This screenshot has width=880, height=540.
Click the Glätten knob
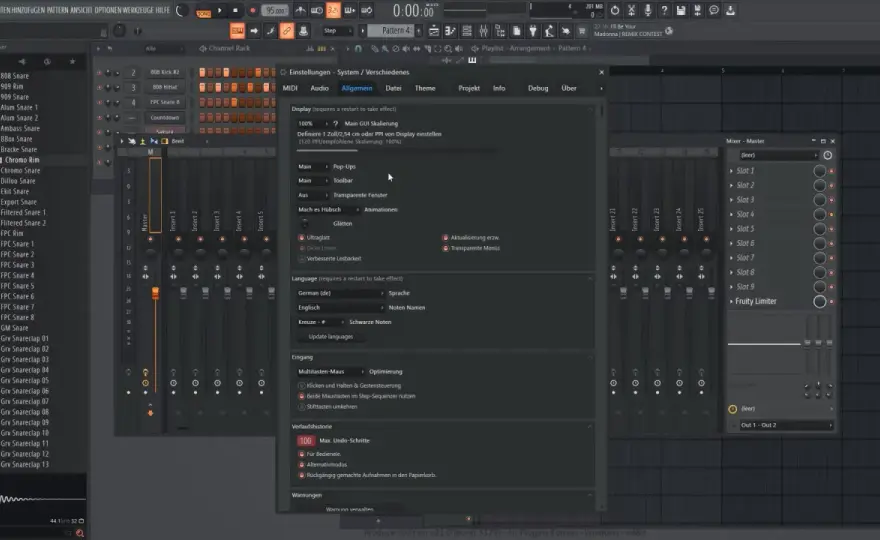tap(305, 223)
